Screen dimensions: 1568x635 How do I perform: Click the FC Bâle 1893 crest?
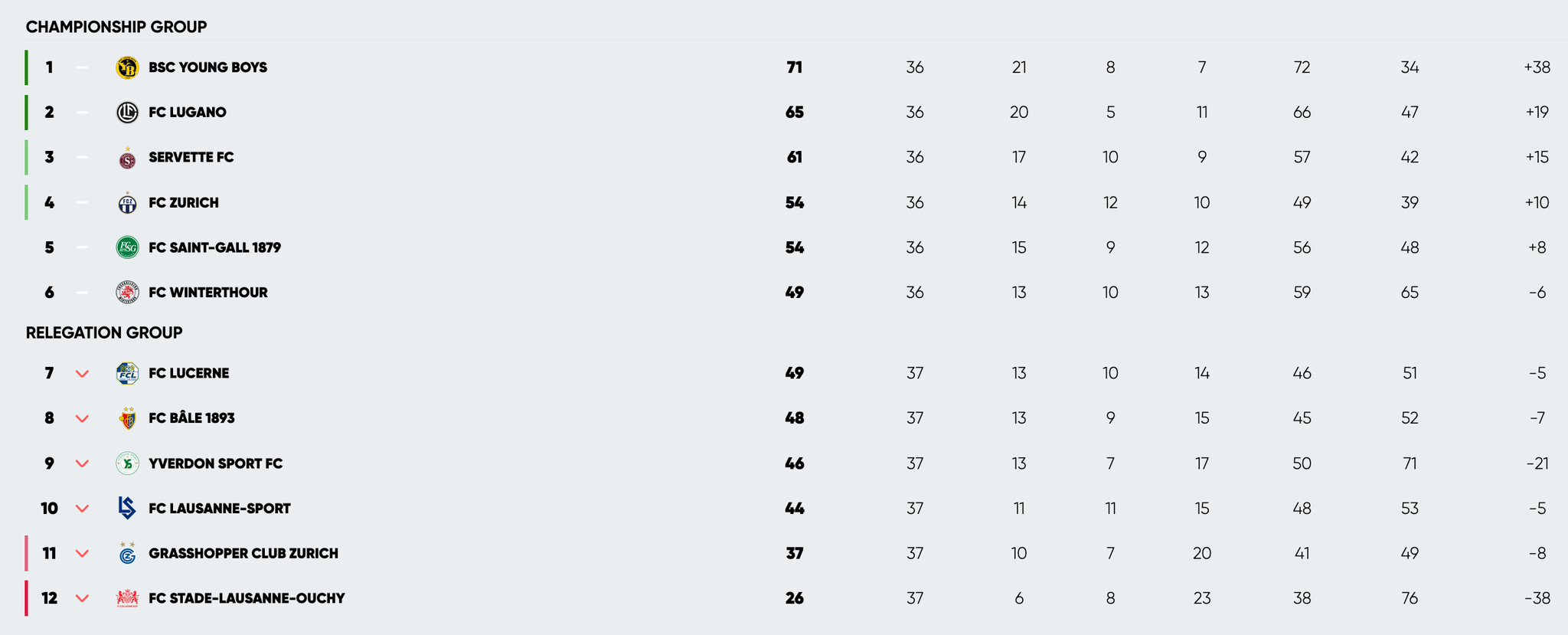pos(127,418)
